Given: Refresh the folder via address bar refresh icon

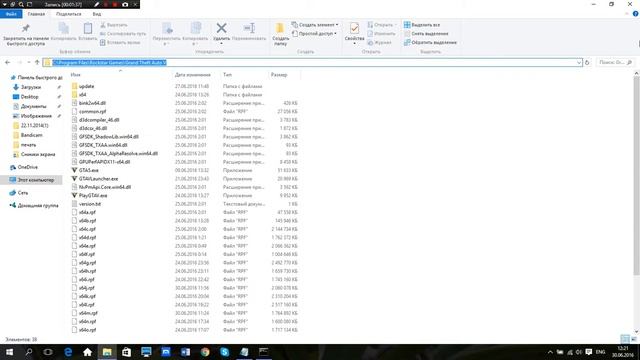Looking at the screenshot, I should [x=587, y=62].
